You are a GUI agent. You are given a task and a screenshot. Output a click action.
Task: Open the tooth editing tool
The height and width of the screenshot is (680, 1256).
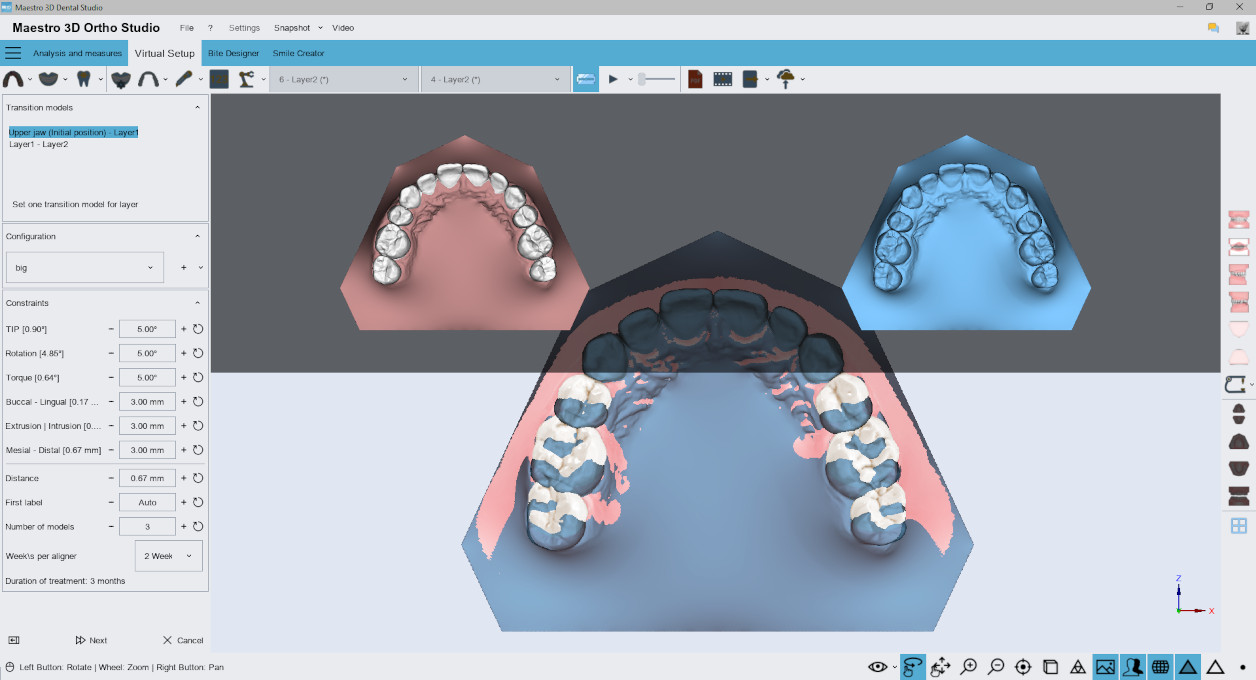click(85, 78)
